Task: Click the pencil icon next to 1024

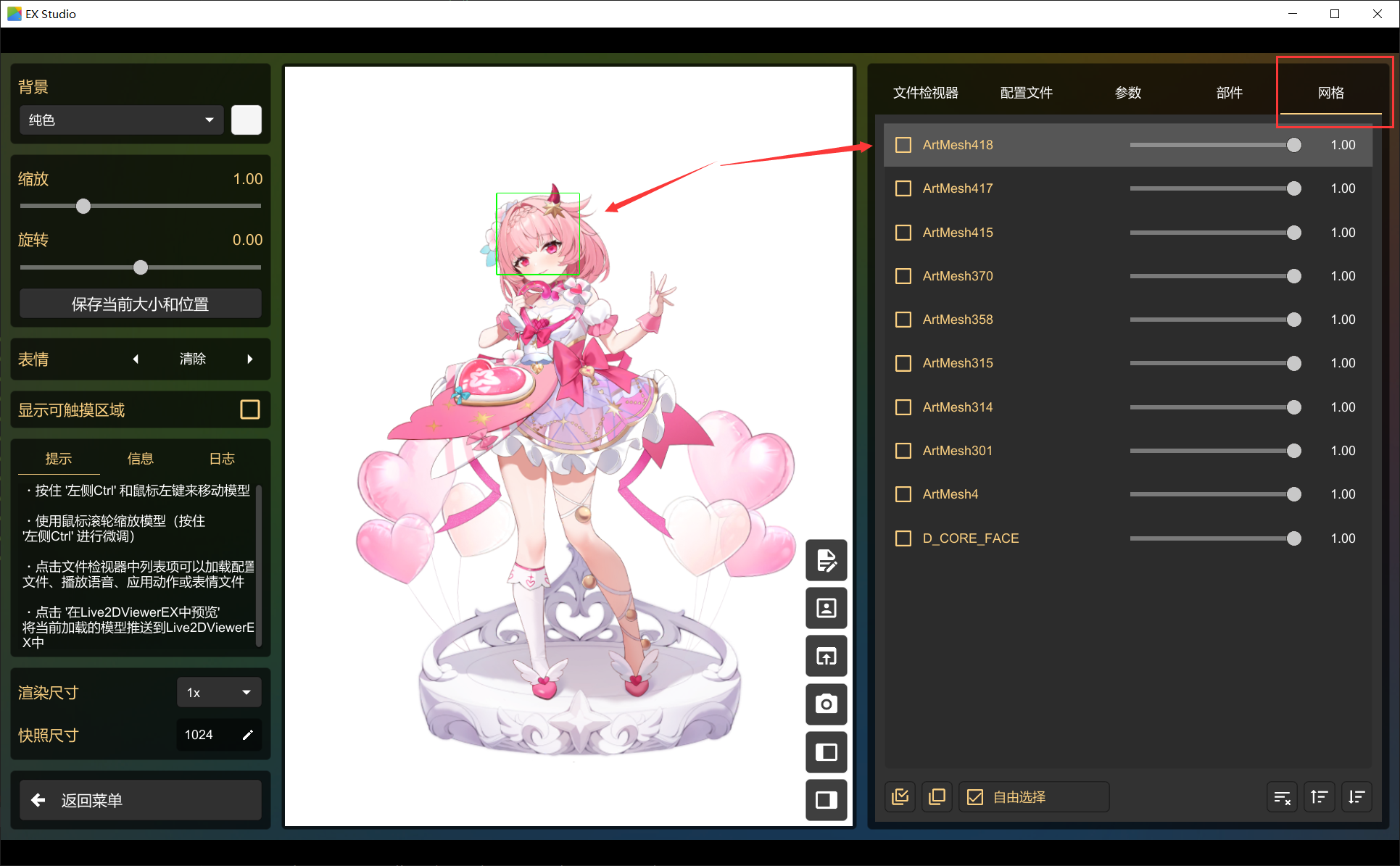Action: click(247, 735)
